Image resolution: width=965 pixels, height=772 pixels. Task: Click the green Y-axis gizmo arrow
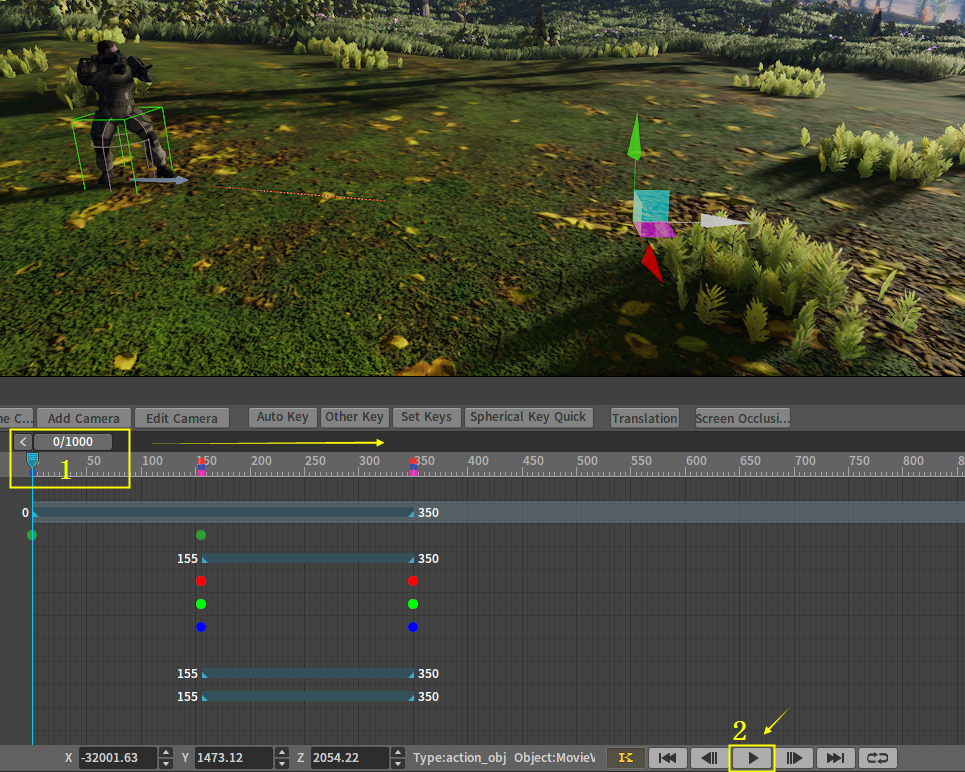click(634, 140)
